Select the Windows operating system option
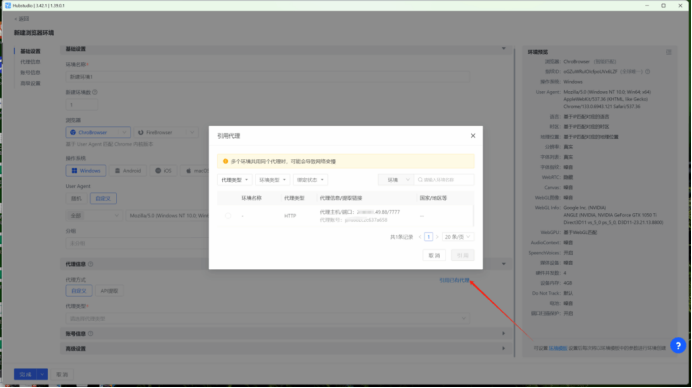The height and width of the screenshot is (388, 692). pyautogui.click(x=86, y=171)
